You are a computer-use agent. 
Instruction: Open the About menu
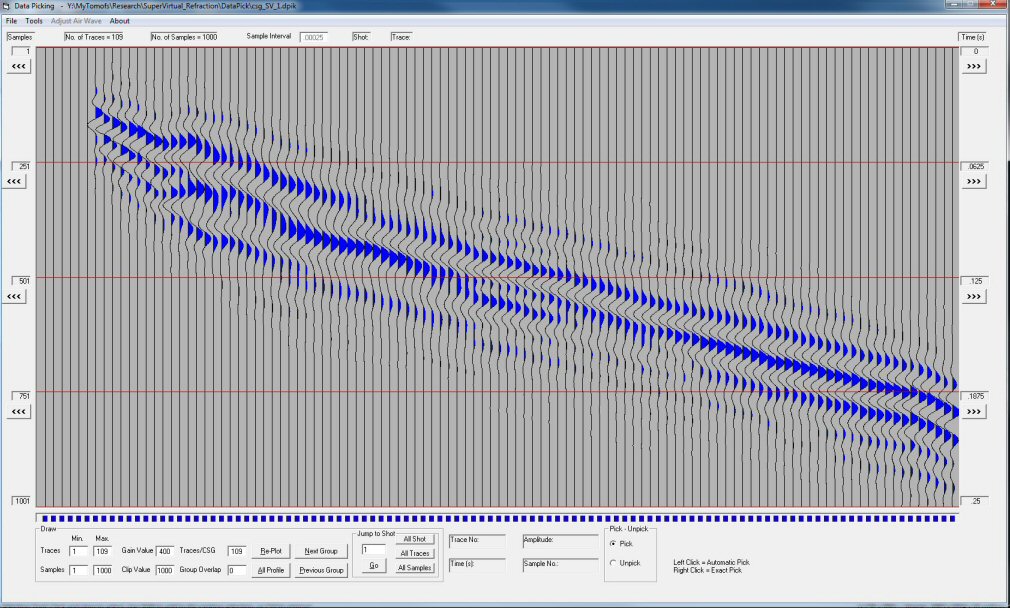coord(119,21)
